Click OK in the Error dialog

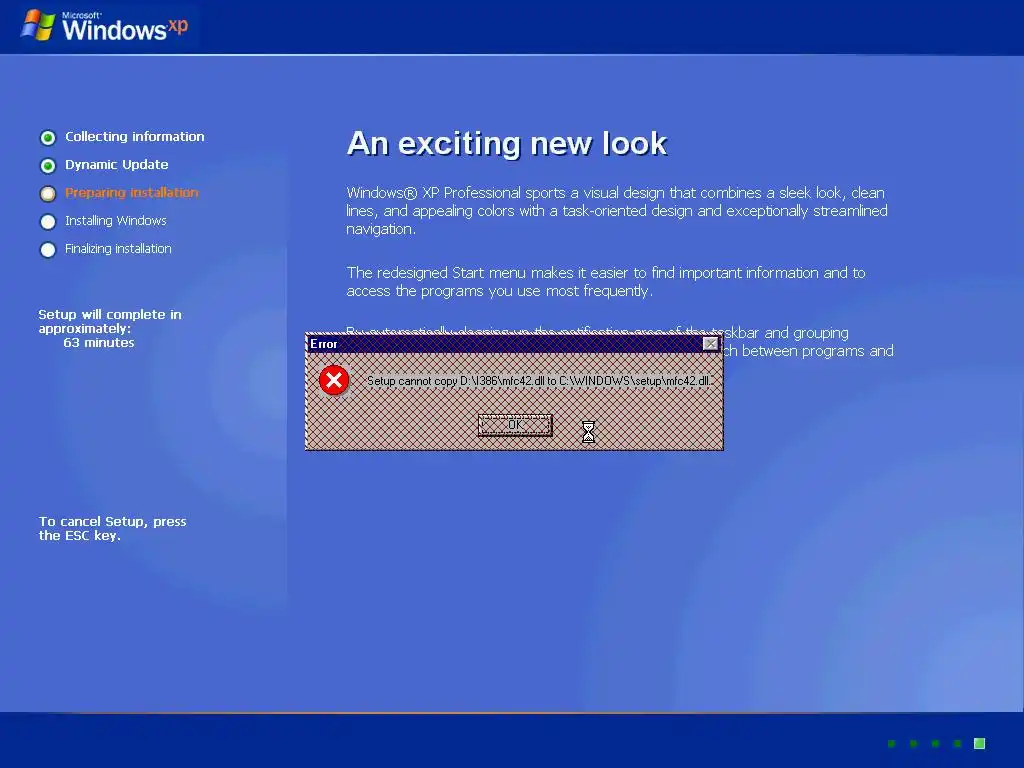click(x=515, y=425)
